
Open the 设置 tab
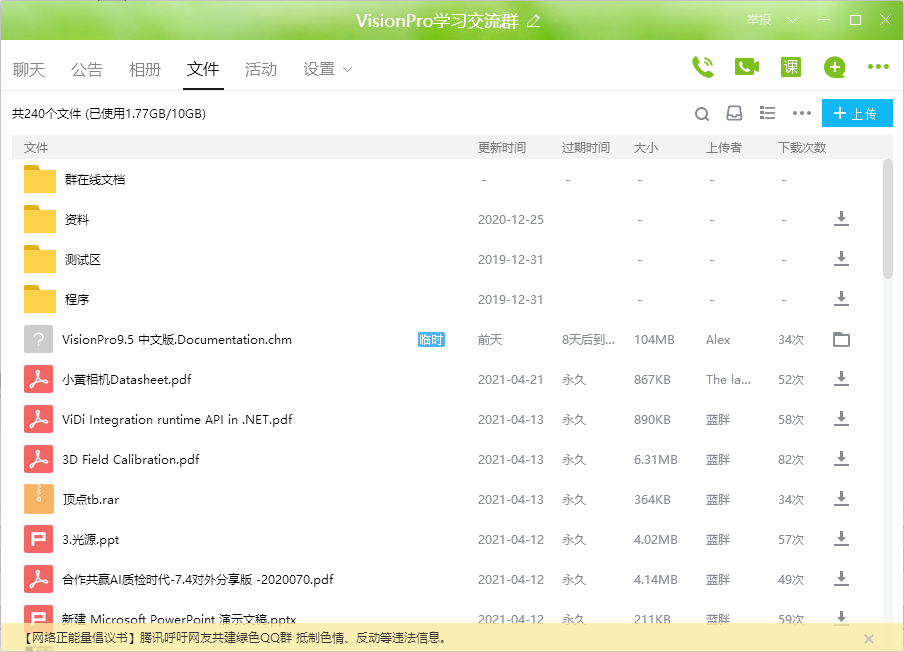click(x=319, y=70)
